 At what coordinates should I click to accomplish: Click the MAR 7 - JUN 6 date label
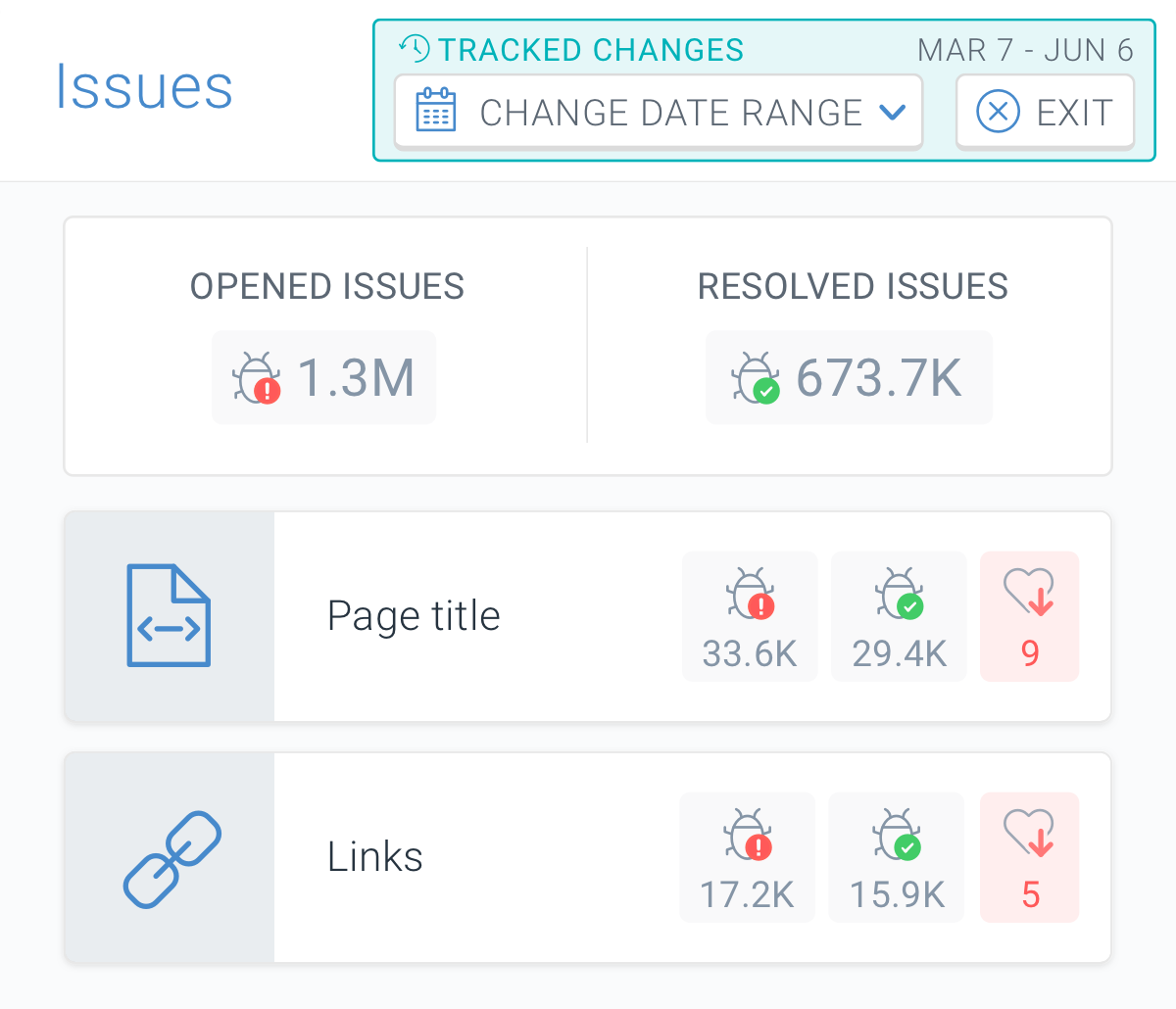(x=1025, y=49)
